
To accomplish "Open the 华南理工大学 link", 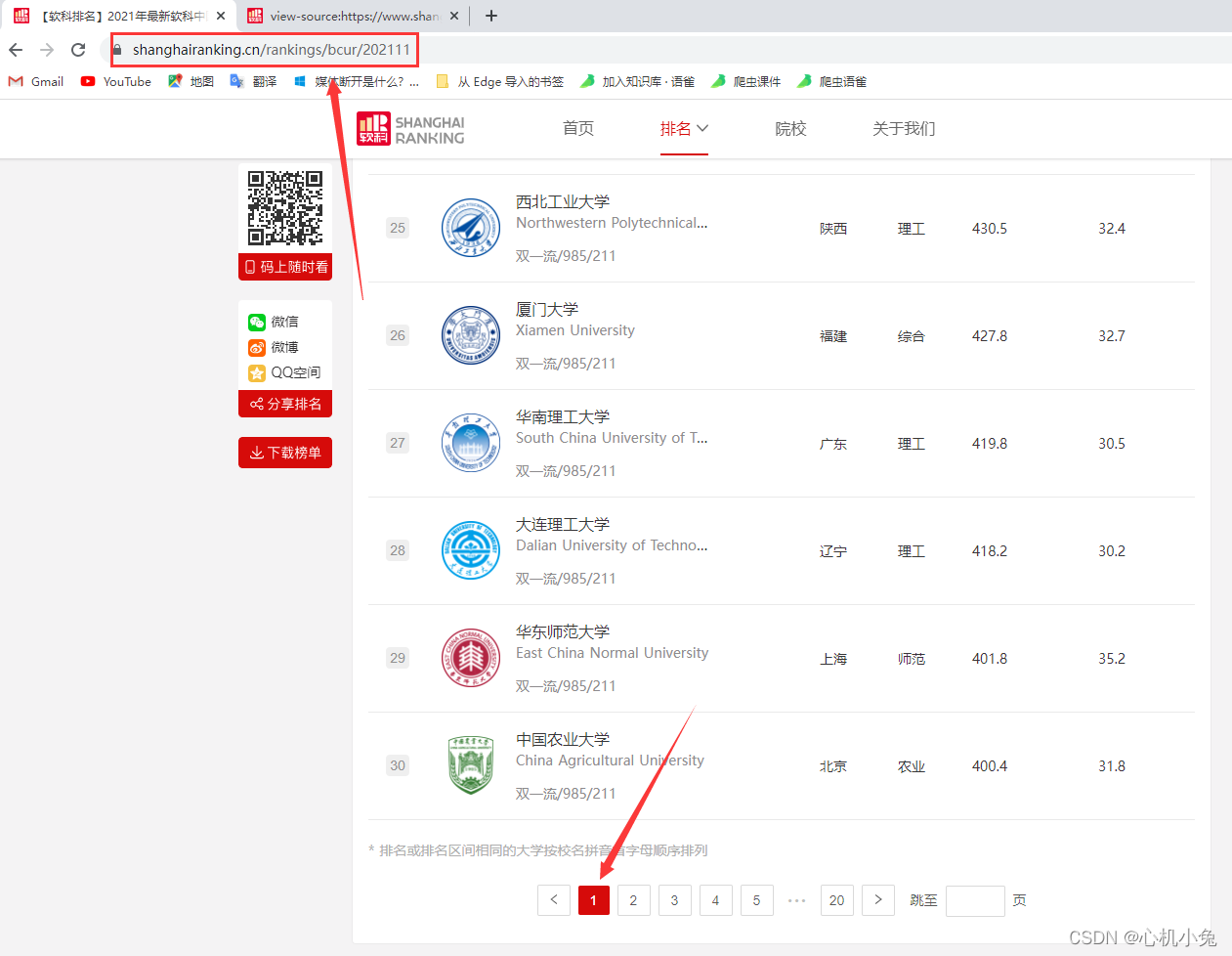I will coord(563,416).
